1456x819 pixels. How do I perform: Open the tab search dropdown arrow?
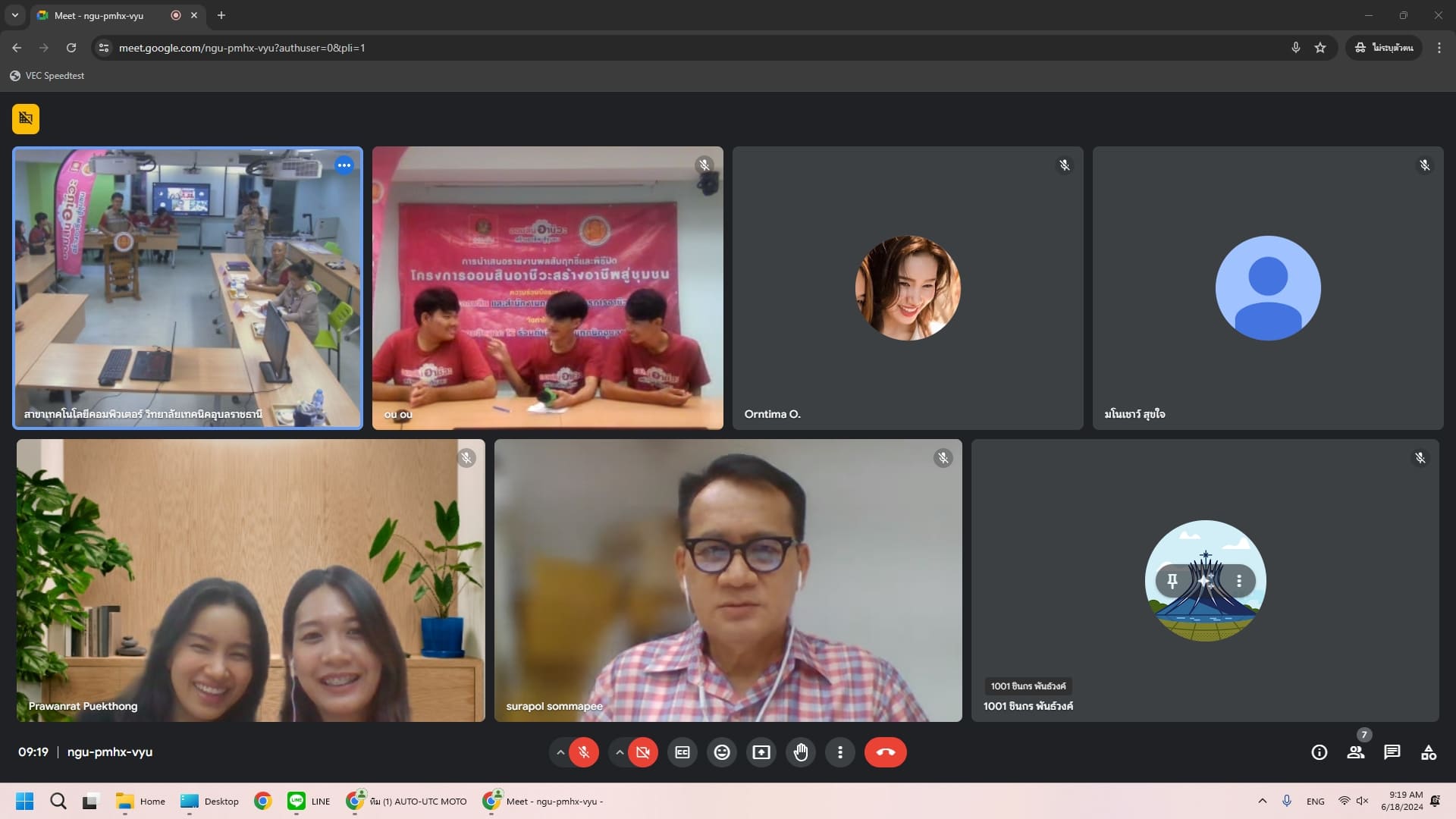point(14,15)
